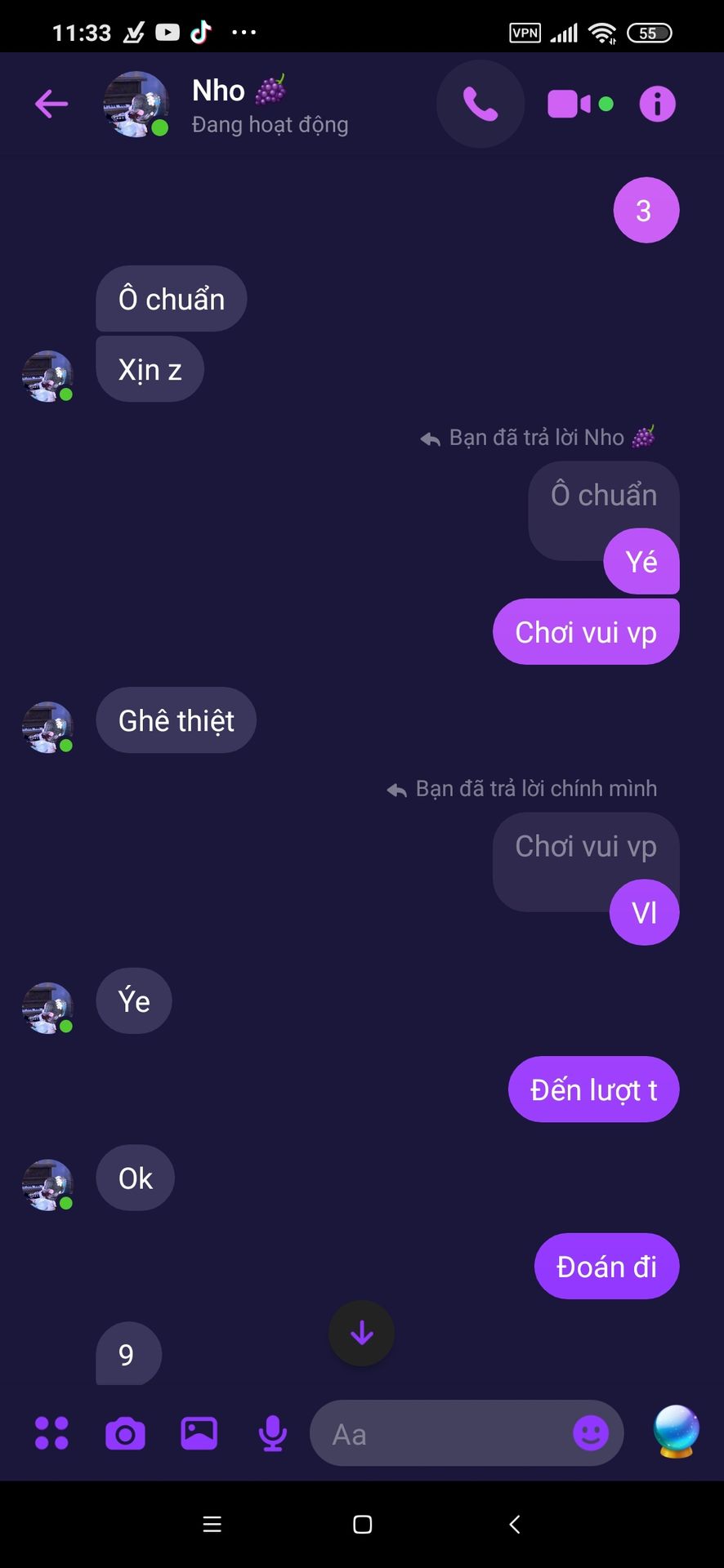Open the four-dot more actions menu
The image size is (724, 1568).
click(51, 1432)
